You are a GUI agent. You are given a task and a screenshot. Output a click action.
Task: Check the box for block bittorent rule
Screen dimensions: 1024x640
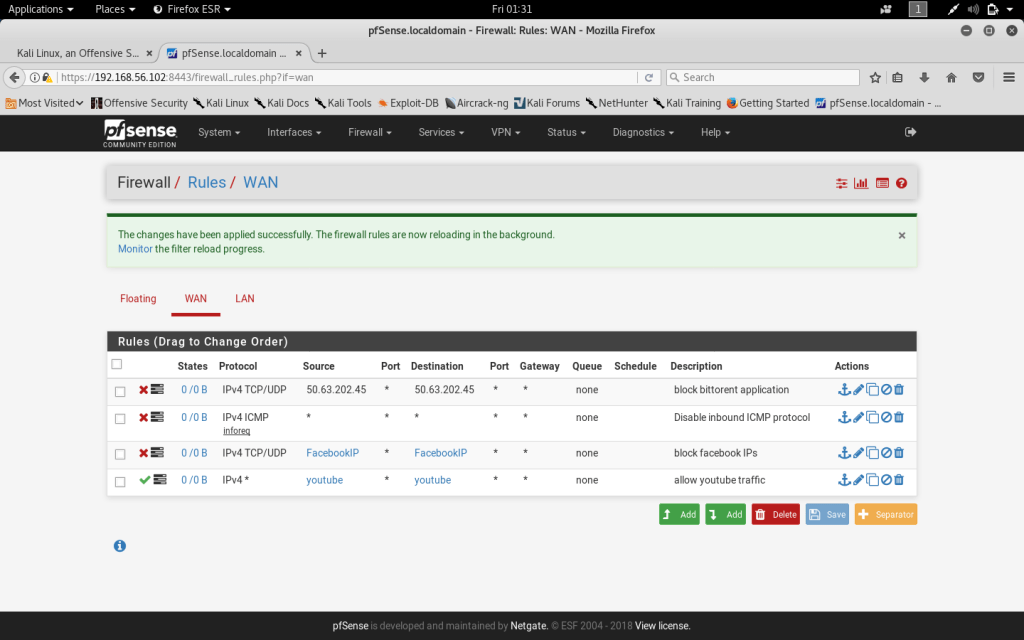coord(120,391)
